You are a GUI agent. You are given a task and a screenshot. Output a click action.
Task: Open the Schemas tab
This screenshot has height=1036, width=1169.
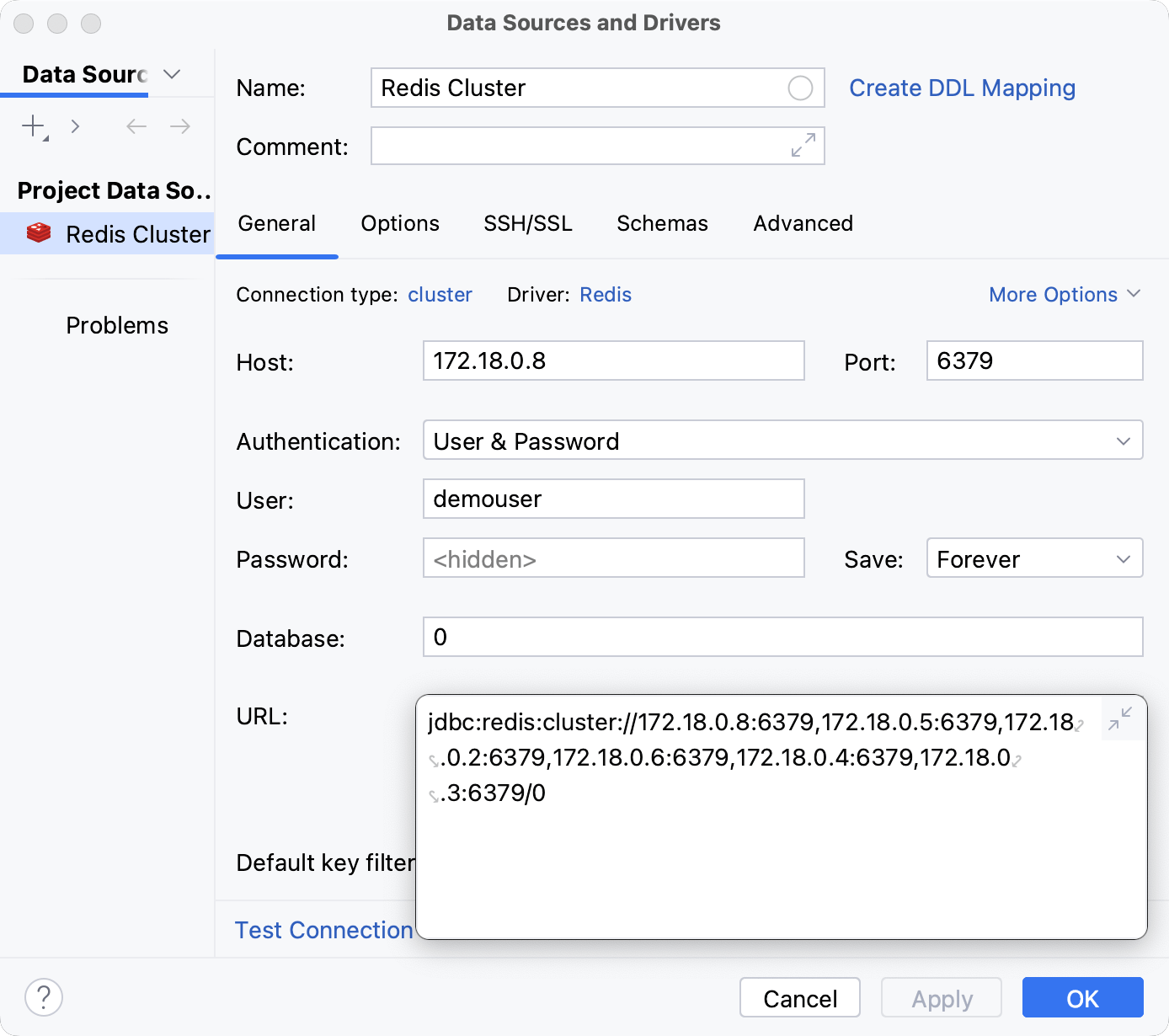coord(662,223)
